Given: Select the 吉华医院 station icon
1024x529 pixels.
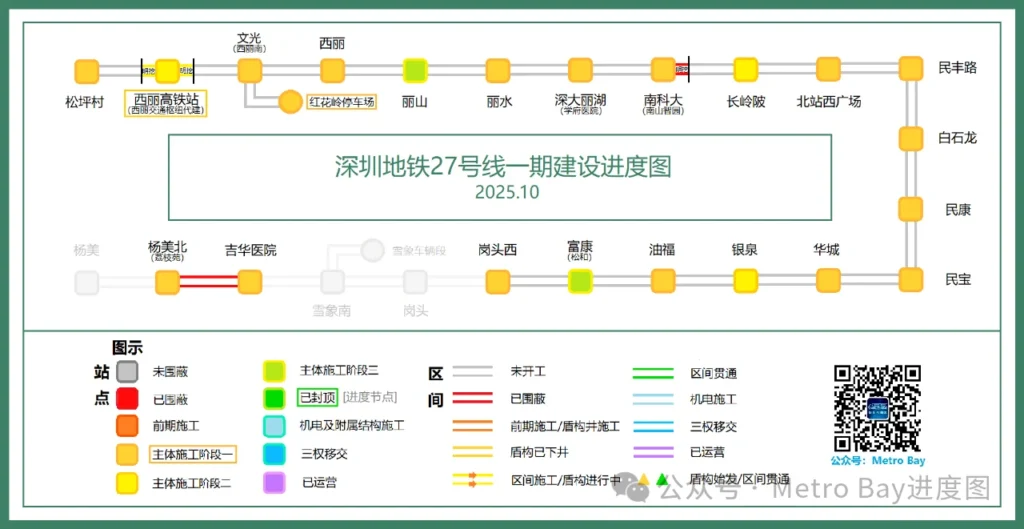Looking at the screenshot, I should coord(250,282).
